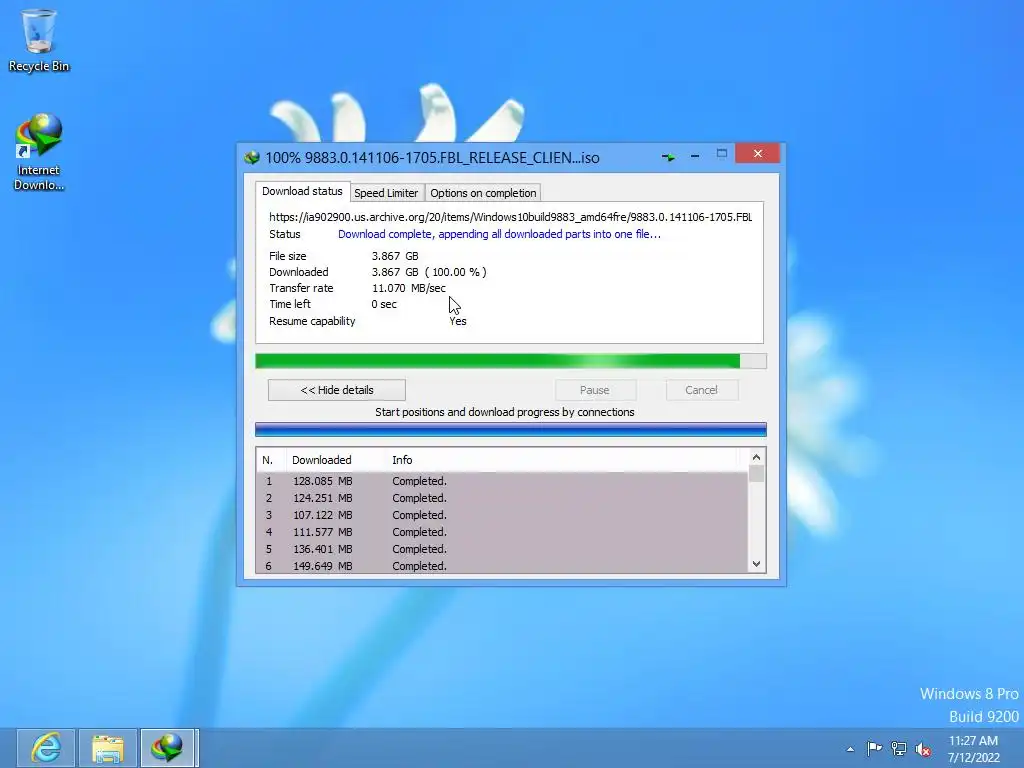Click the connections list scrollbar thumb
Screen dimensions: 1024x768
(x=756, y=473)
